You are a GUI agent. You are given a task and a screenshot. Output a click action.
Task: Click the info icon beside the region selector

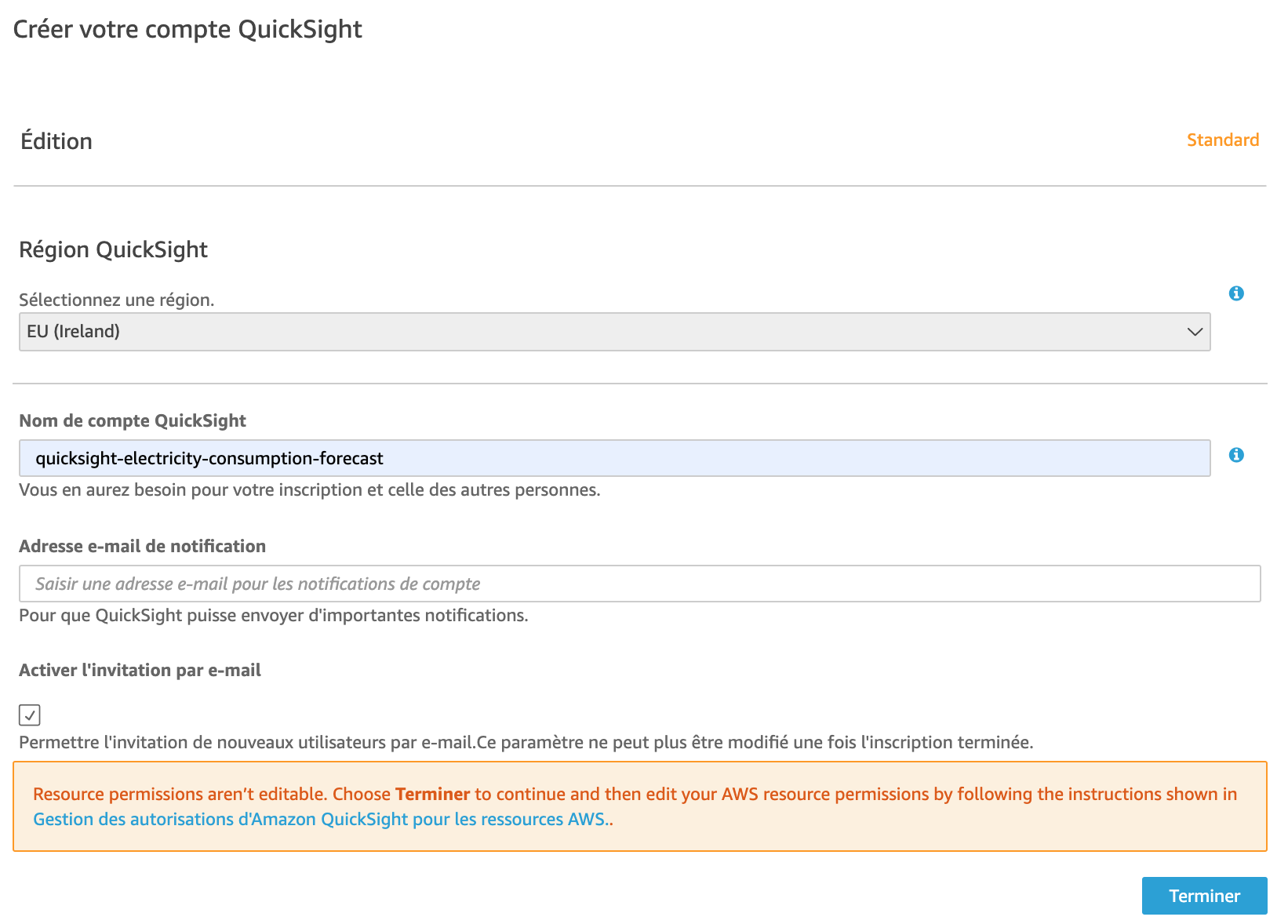1236,293
